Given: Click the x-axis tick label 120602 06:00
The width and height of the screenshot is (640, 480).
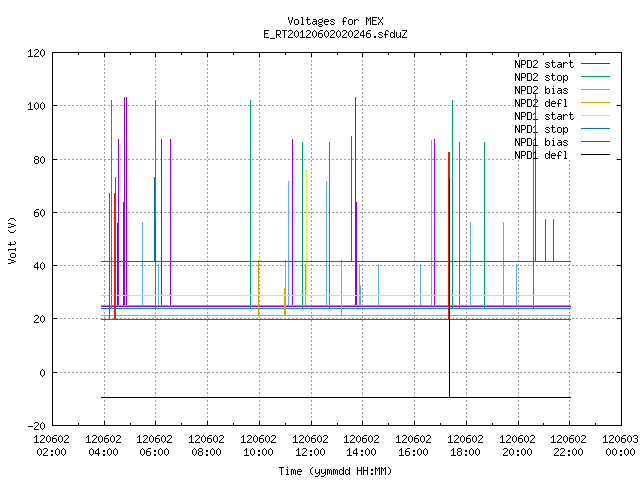Looking at the screenshot, I should (155, 446).
